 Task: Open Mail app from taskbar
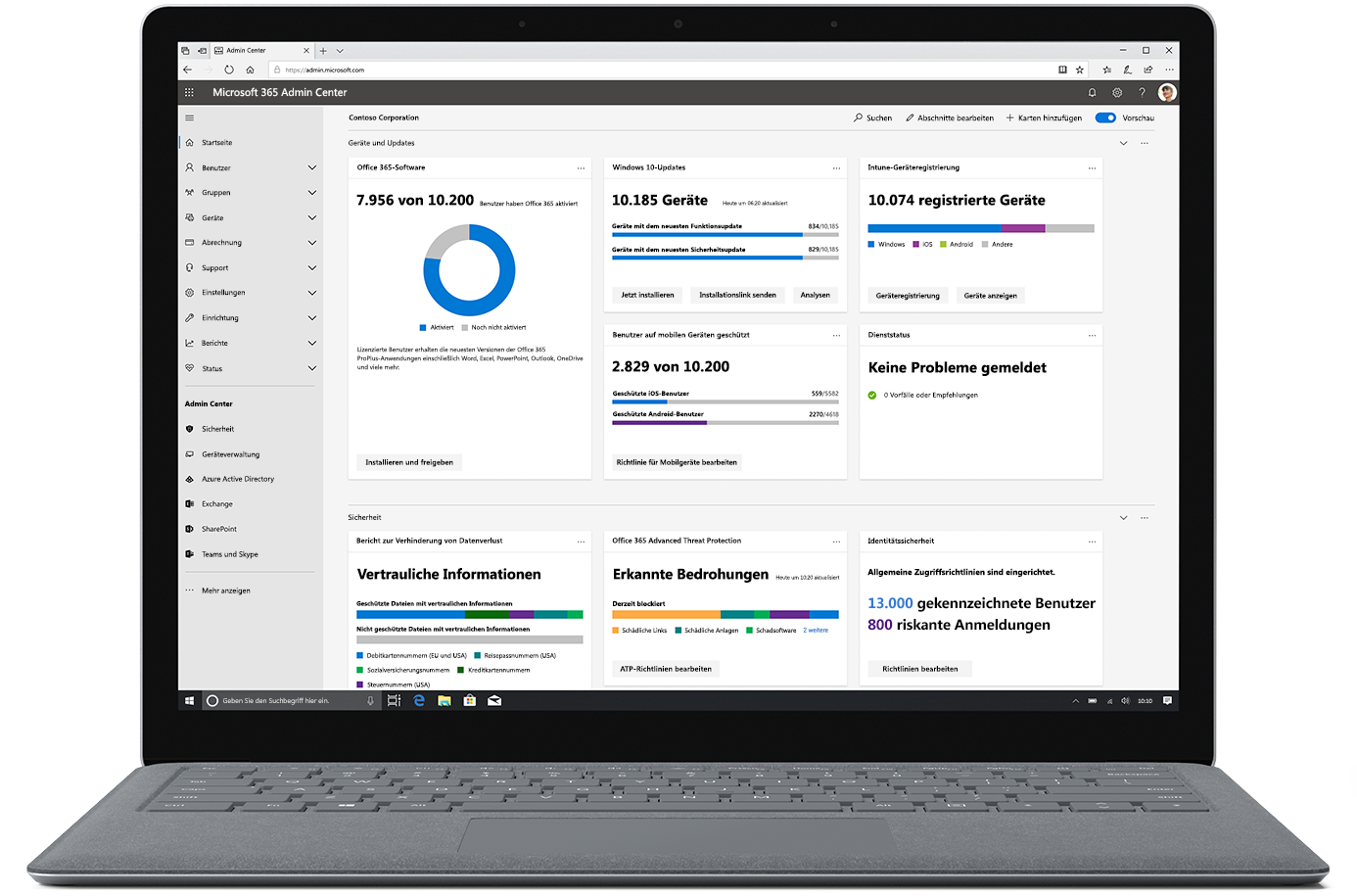494,700
